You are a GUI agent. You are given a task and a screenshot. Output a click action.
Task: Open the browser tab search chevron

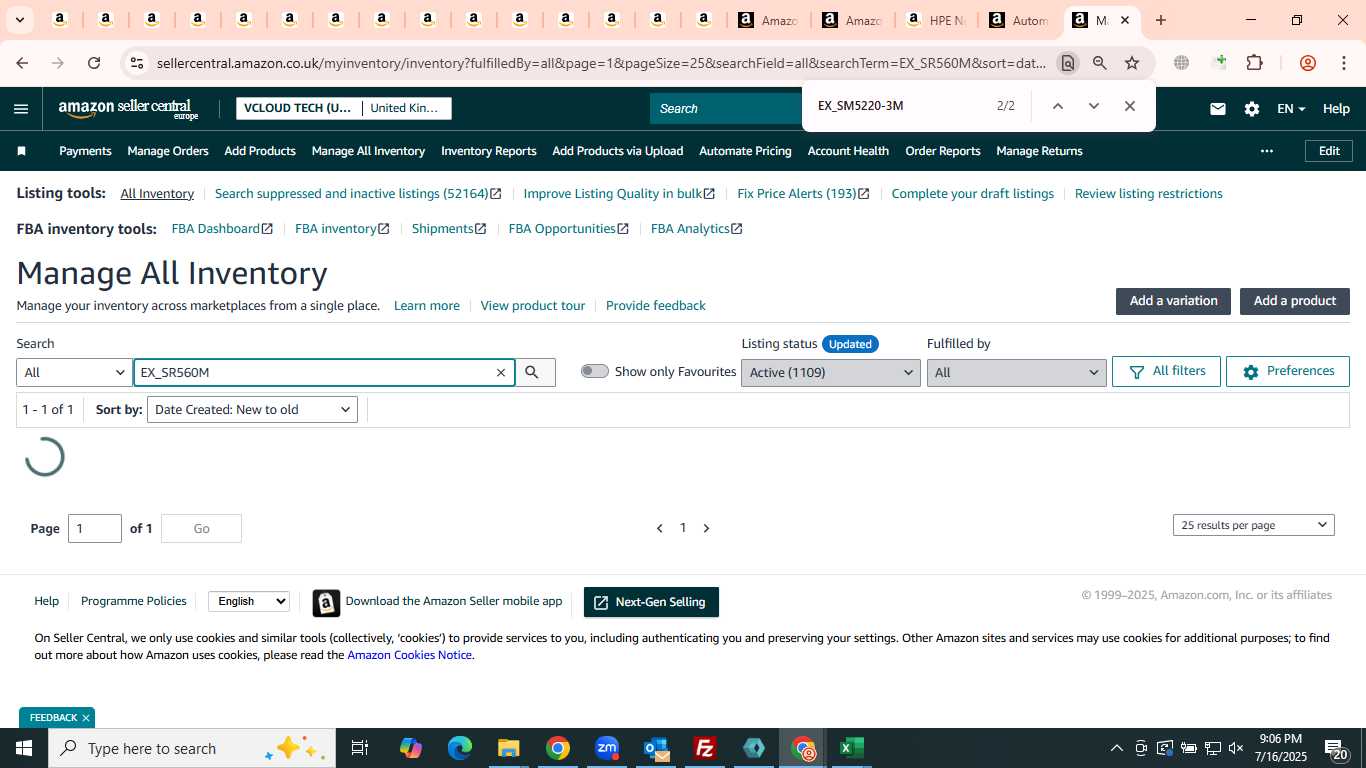pos(19,20)
